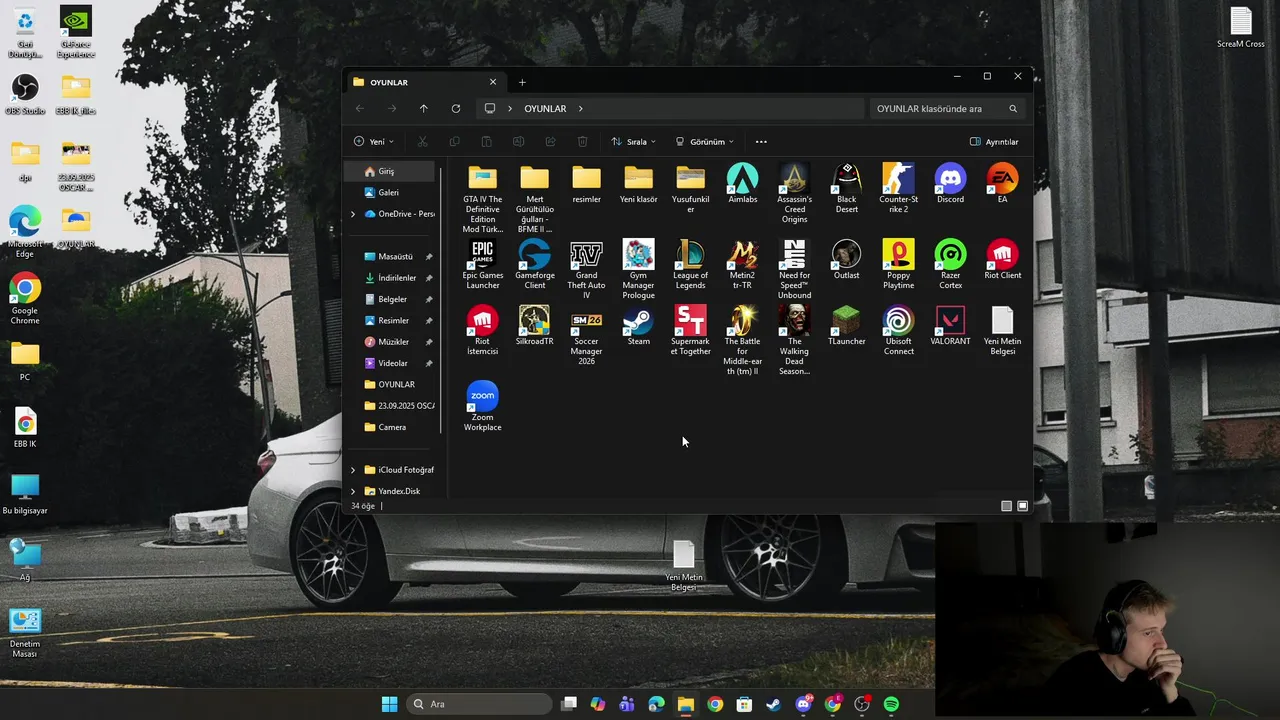Open the Sırala sort dropdown
Screen dimensions: 1280x720
[633, 142]
